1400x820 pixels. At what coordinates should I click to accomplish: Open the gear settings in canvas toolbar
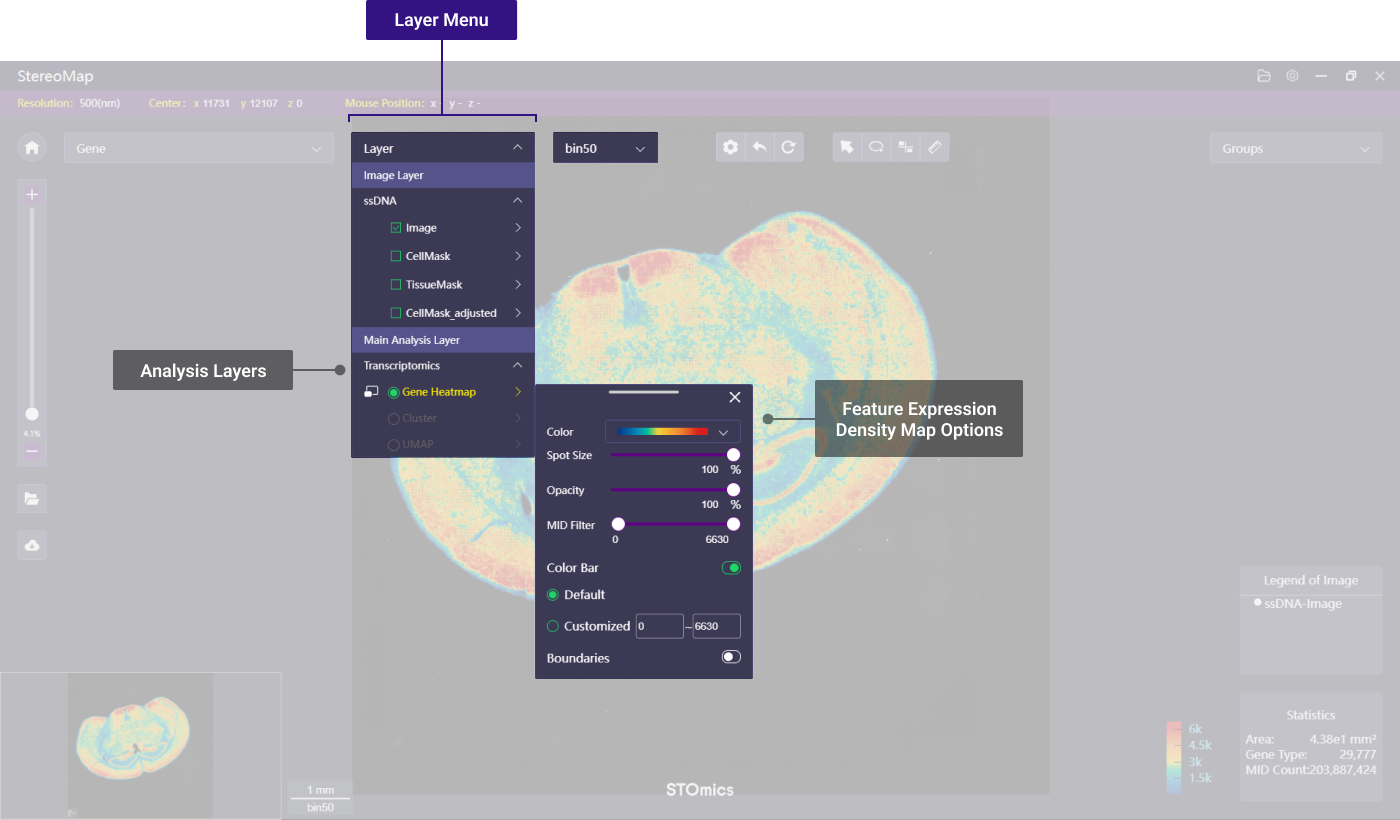point(731,147)
